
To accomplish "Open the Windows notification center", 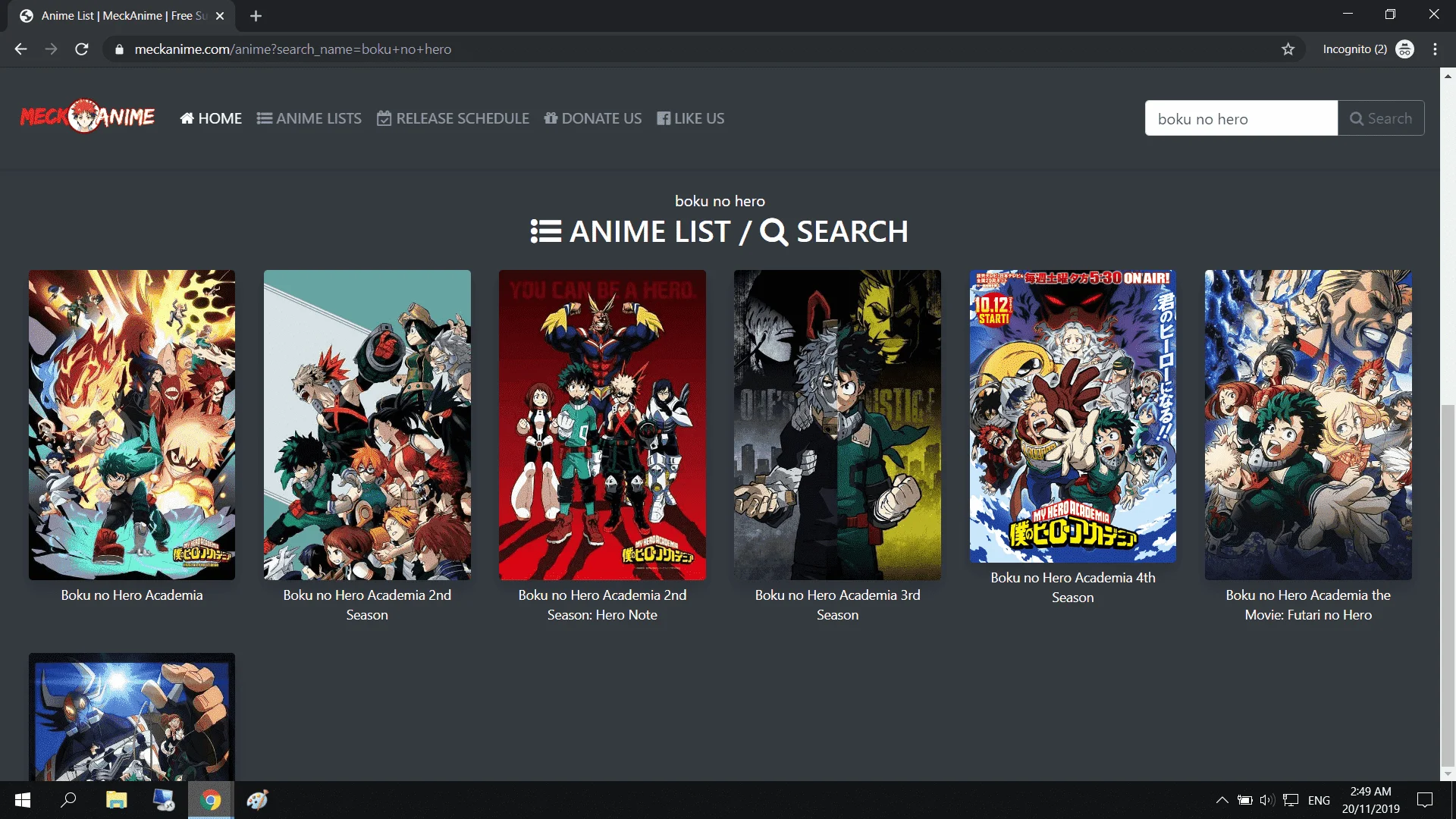I will click(x=1425, y=800).
